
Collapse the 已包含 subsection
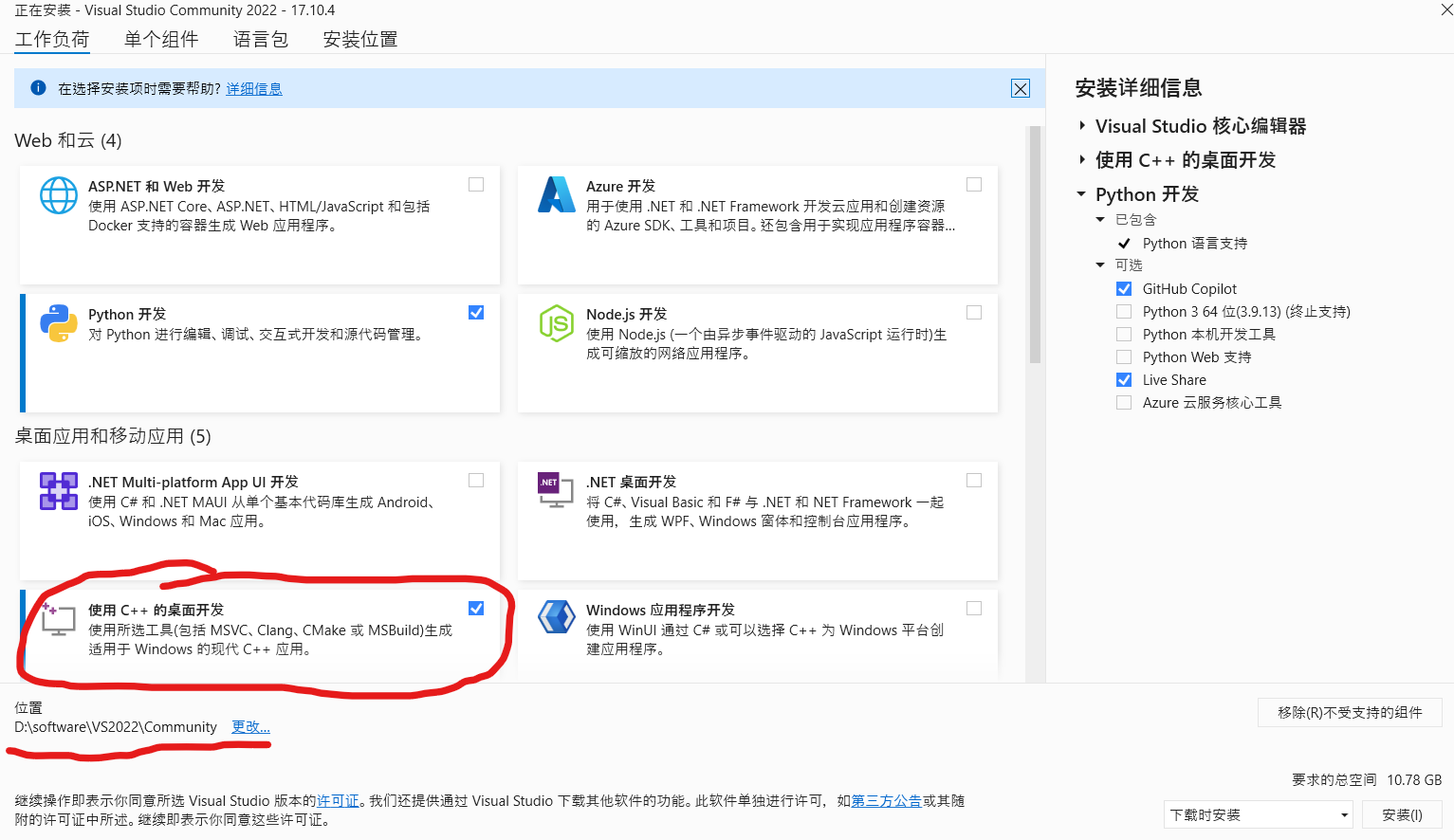1100,220
